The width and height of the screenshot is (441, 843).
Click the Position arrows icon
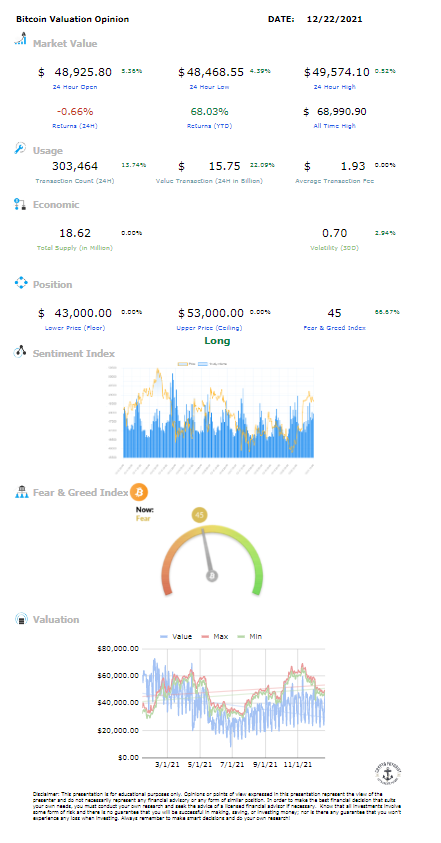(20, 283)
